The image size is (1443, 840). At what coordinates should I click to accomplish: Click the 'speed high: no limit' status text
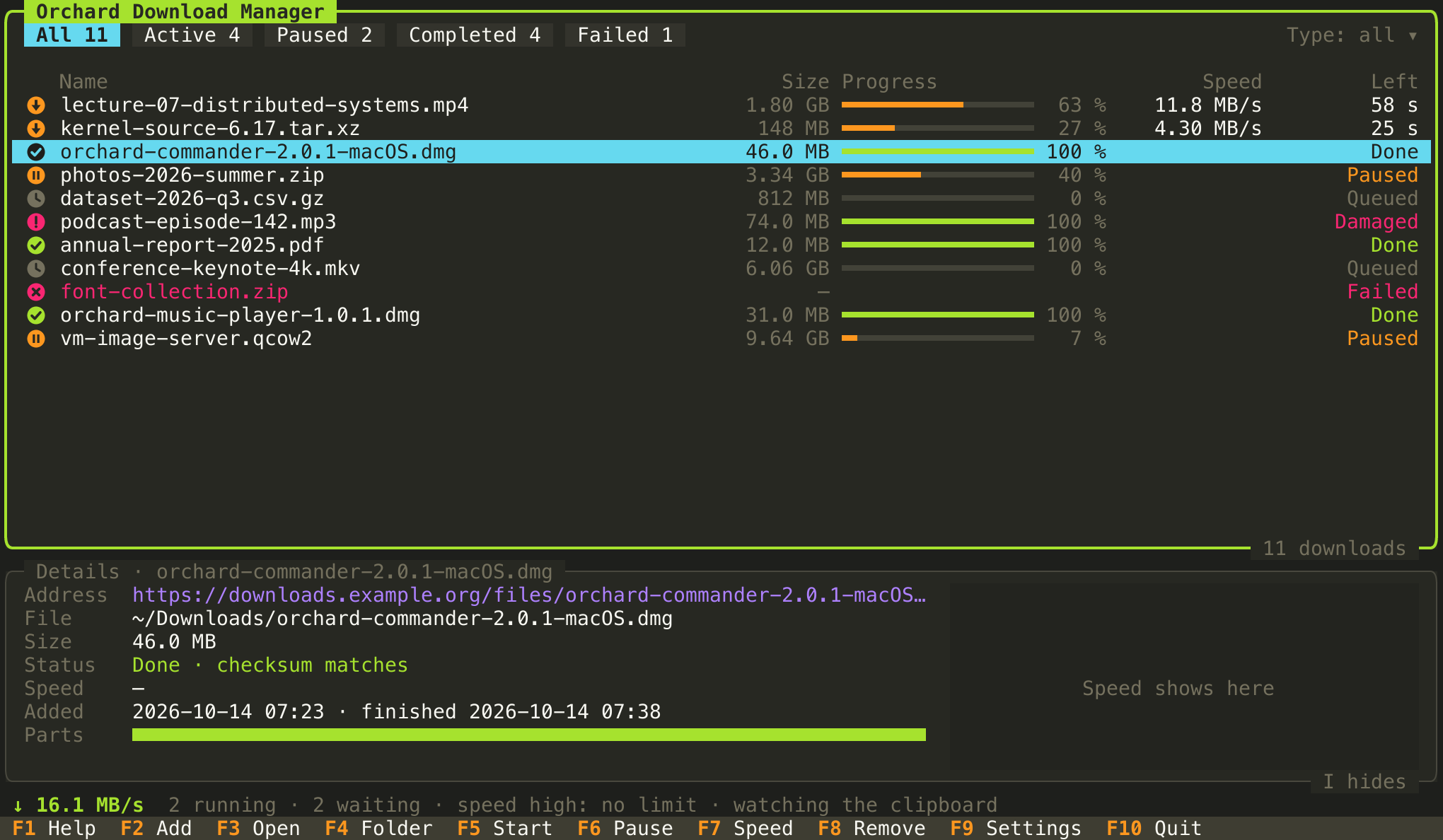pos(577,805)
